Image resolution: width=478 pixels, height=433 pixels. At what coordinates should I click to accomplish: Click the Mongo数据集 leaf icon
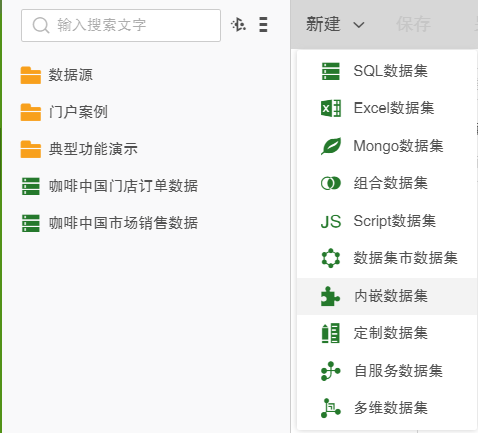pyautogui.click(x=331, y=146)
